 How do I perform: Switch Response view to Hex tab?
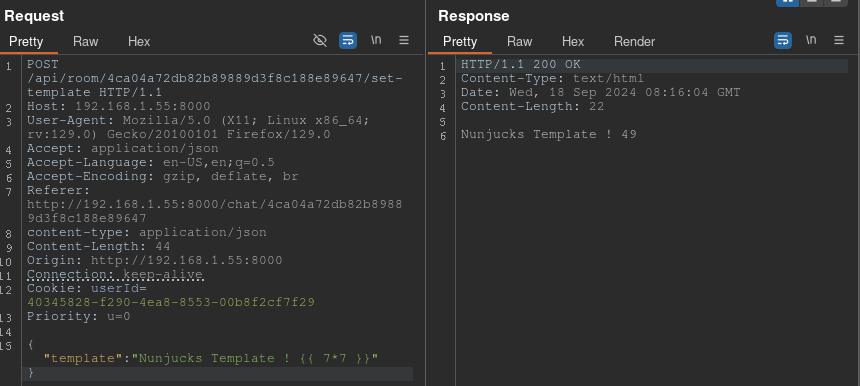pos(573,42)
